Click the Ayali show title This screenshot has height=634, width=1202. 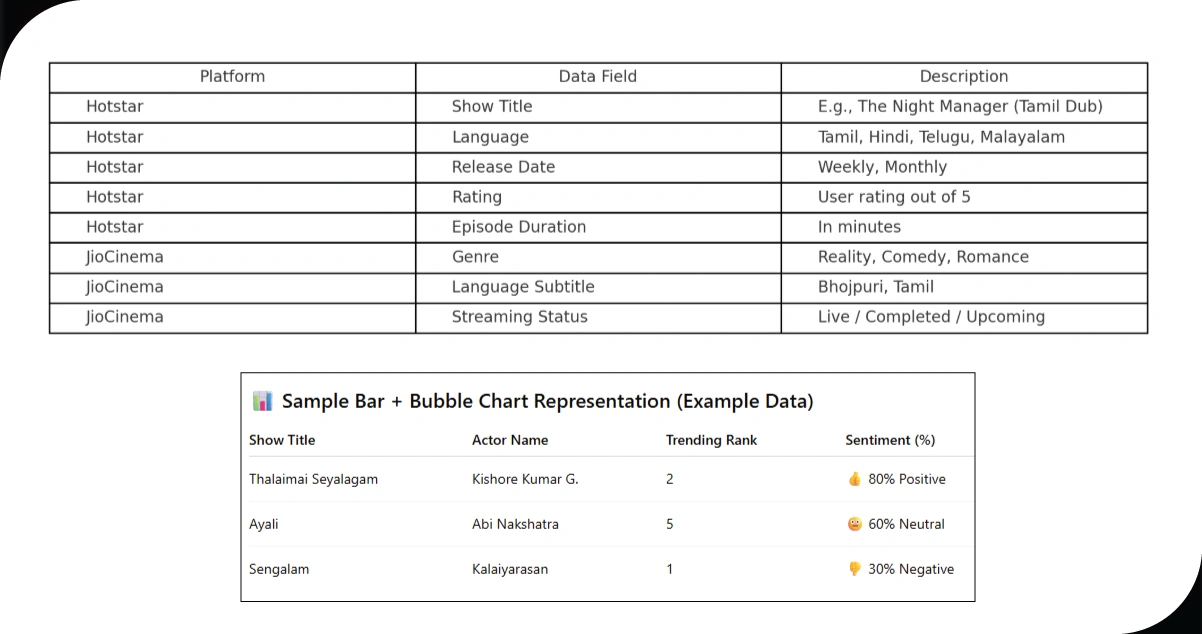click(265, 524)
